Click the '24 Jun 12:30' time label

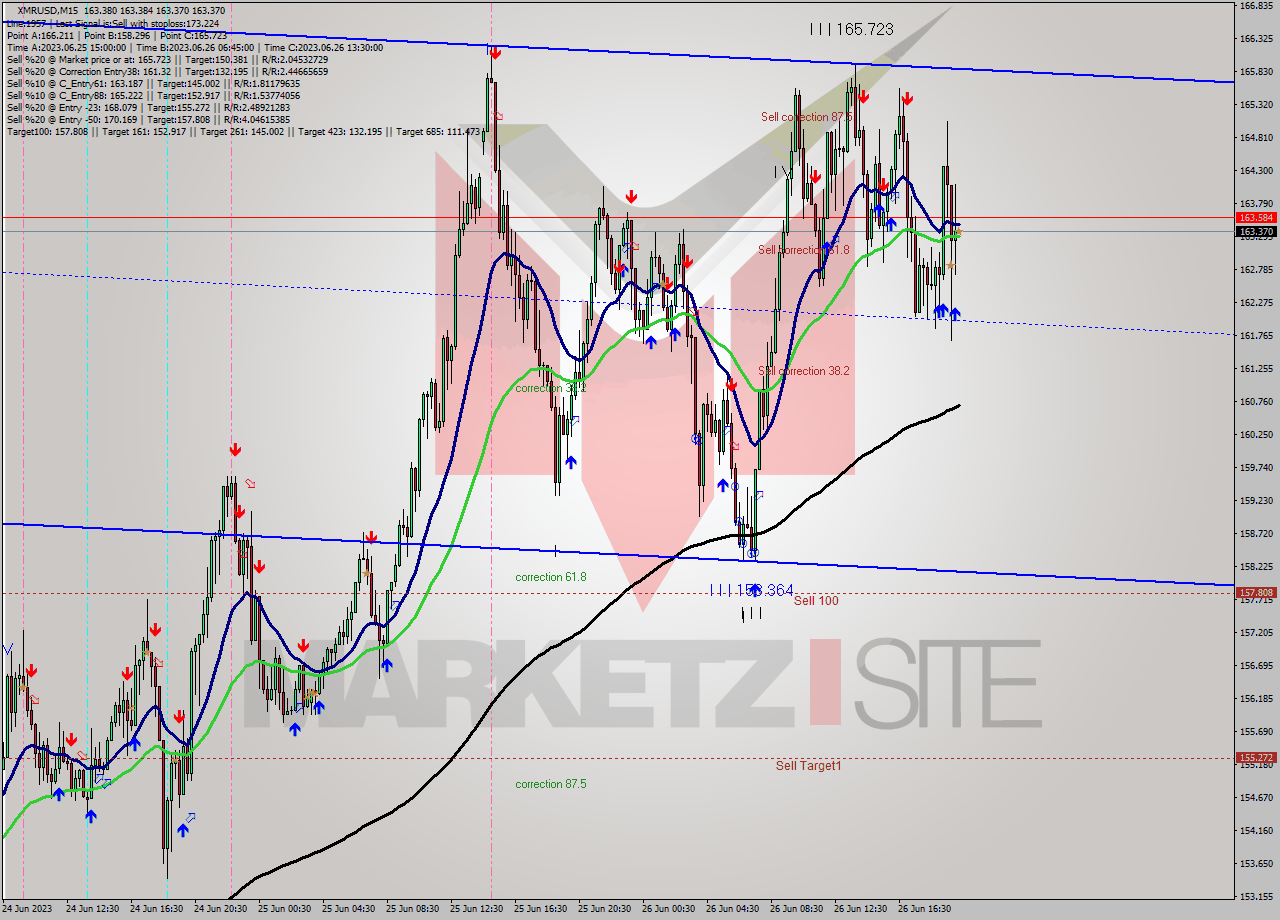[92, 909]
